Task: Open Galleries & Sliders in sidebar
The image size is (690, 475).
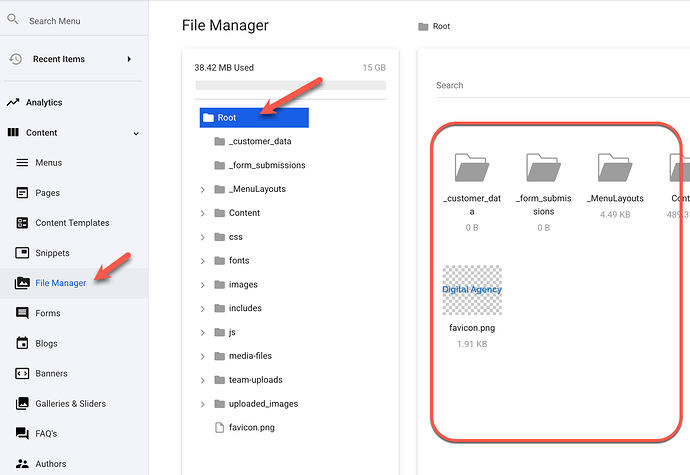Action: (x=70, y=403)
